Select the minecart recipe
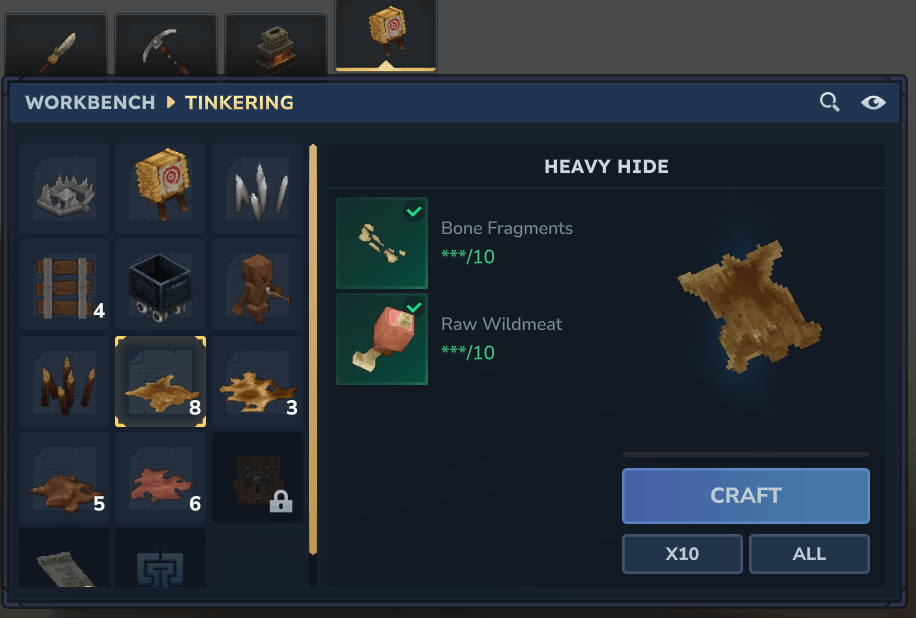Viewport: 916px width, 618px height. 161,285
